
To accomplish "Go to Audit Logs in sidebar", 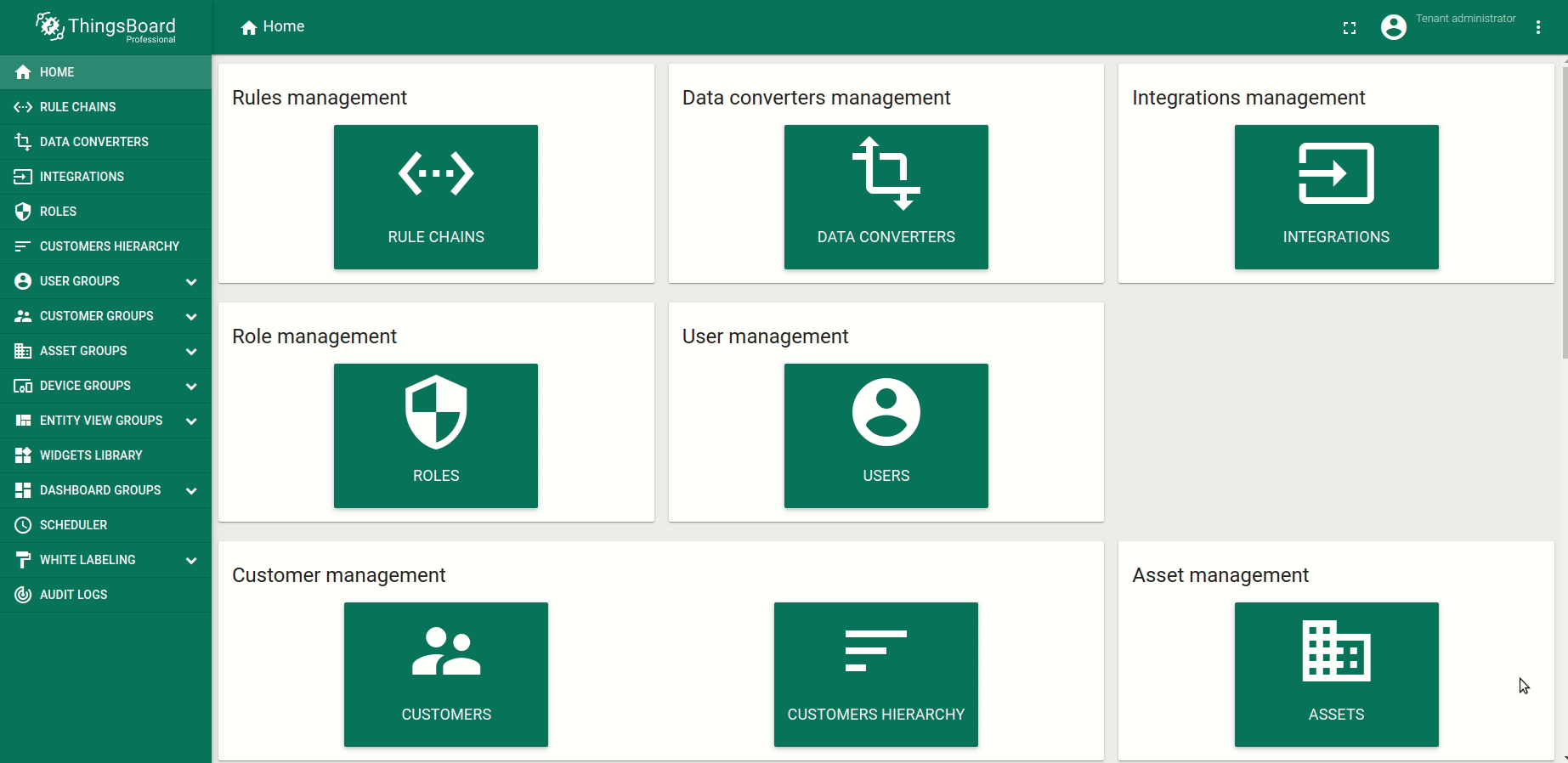I will coord(73,595).
